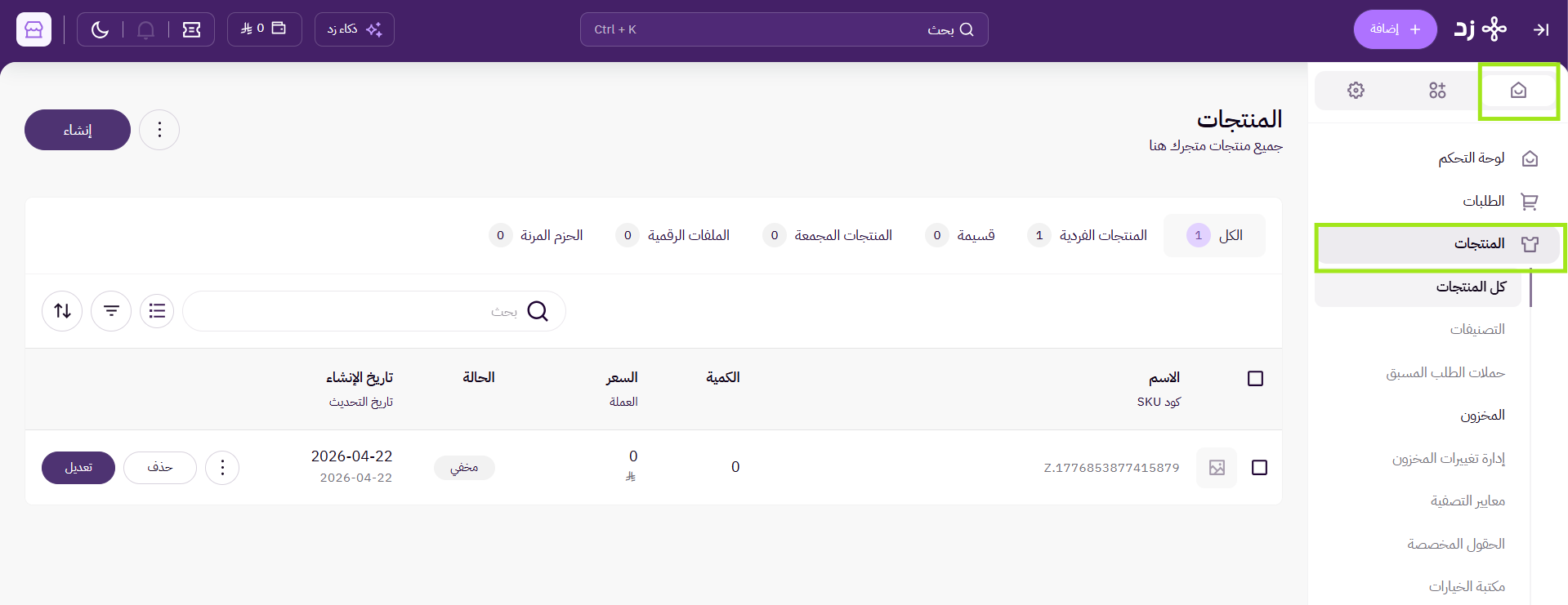Focus the top Ctrl + K search bar
The width and height of the screenshot is (1568, 605).
784,29
